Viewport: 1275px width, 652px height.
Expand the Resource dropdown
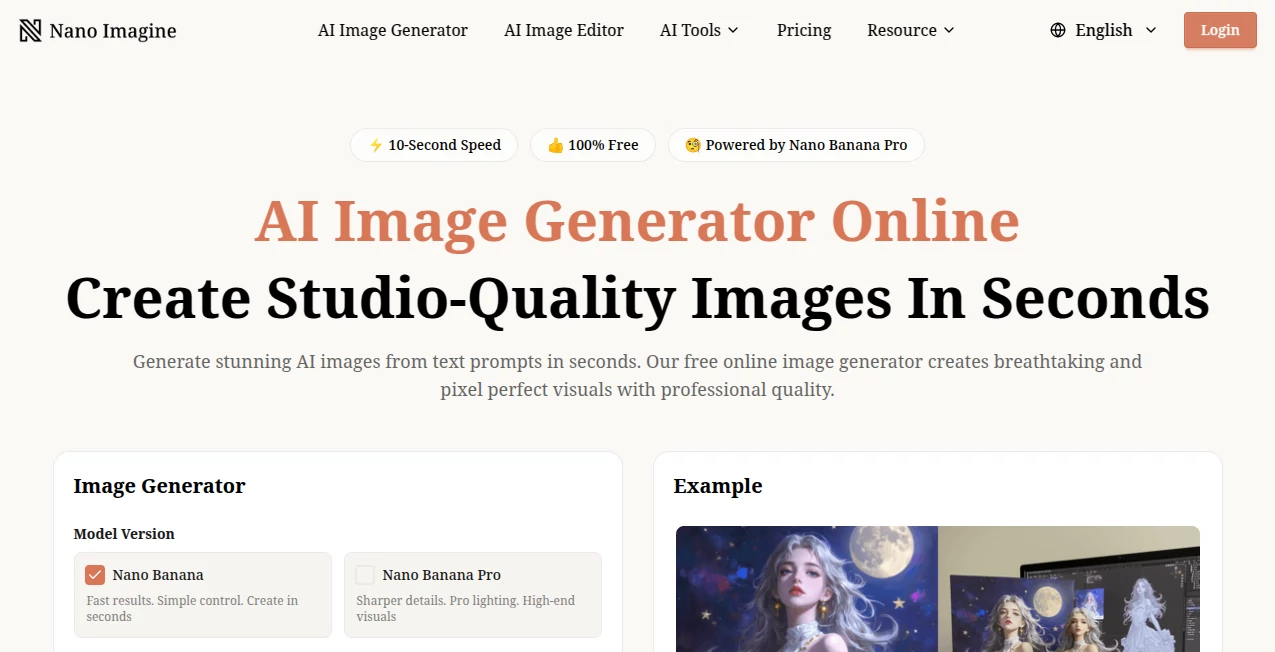click(x=909, y=30)
